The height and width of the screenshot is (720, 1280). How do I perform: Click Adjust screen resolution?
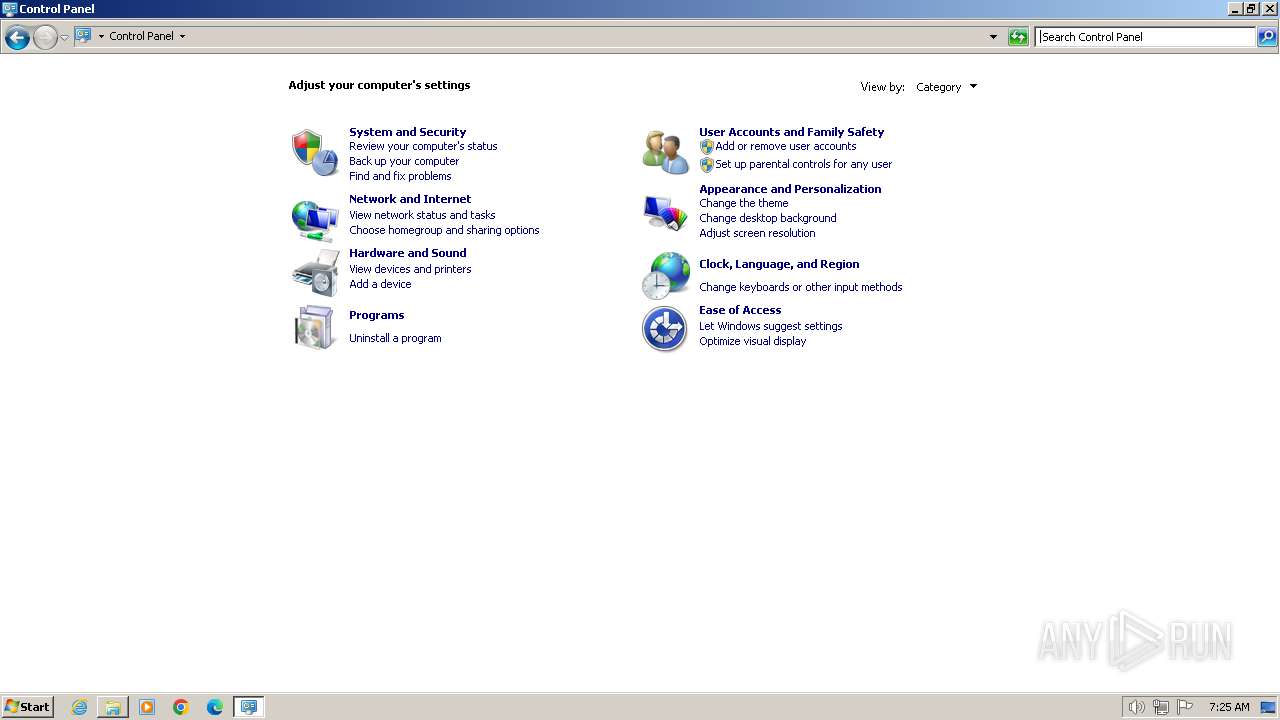pos(757,233)
